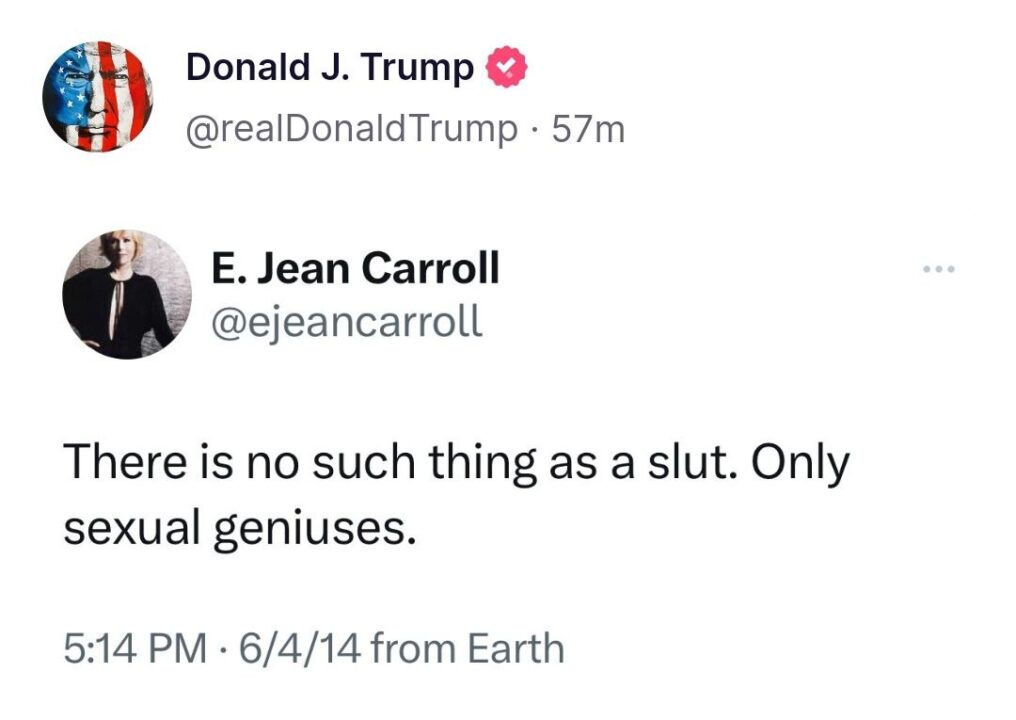Open the @ejeancarroll handle link
Image resolution: width=1016 pixels, height=720 pixels.
pyautogui.click(x=347, y=320)
